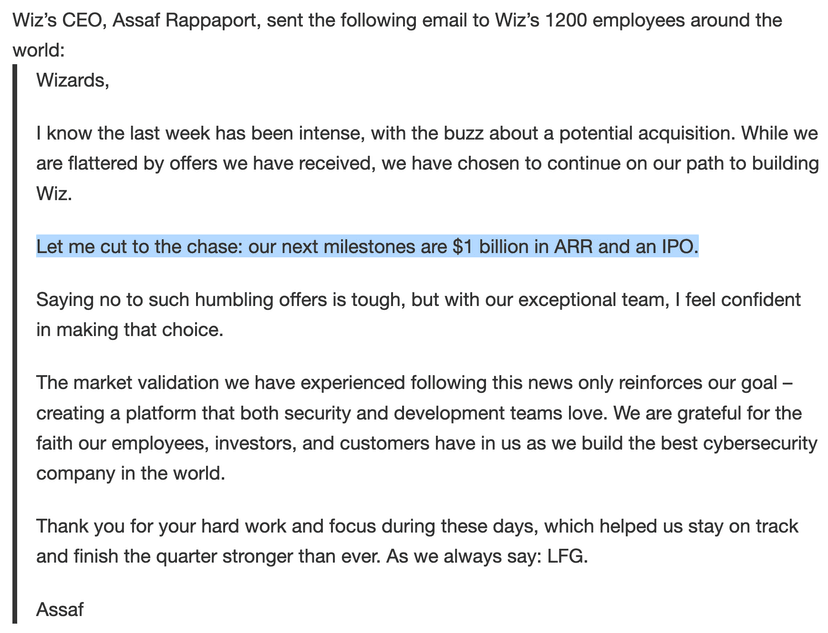The width and height of the screenshot is (828, 633).
Task: Click the standalone "Wiz." line
Action: coord(54,192)
